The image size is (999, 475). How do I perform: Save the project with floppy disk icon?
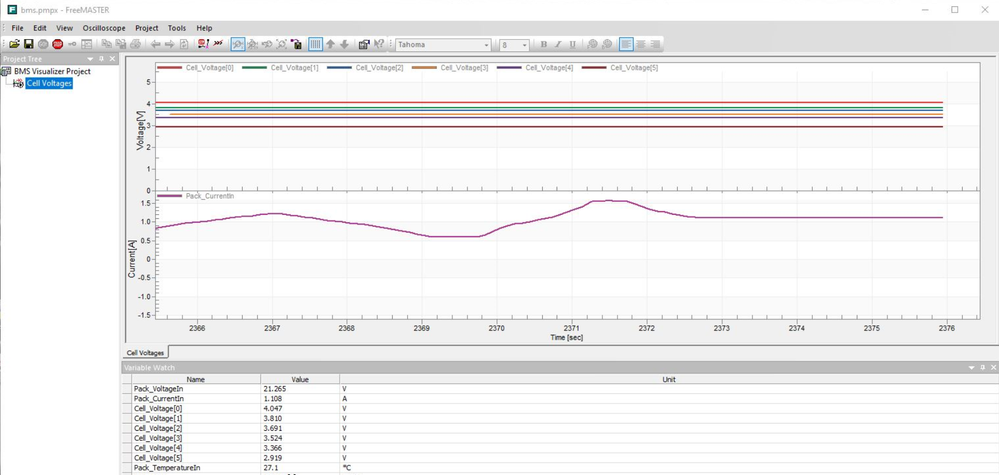coord(29,45)
